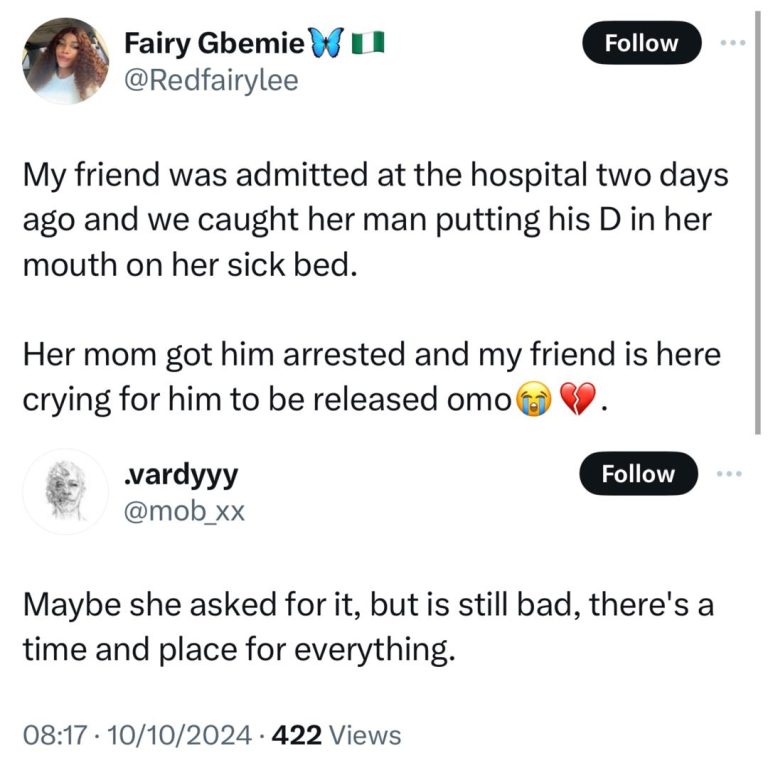Open the @mob_xx handle link
The image size is (768, 768).
coord(182,512)
